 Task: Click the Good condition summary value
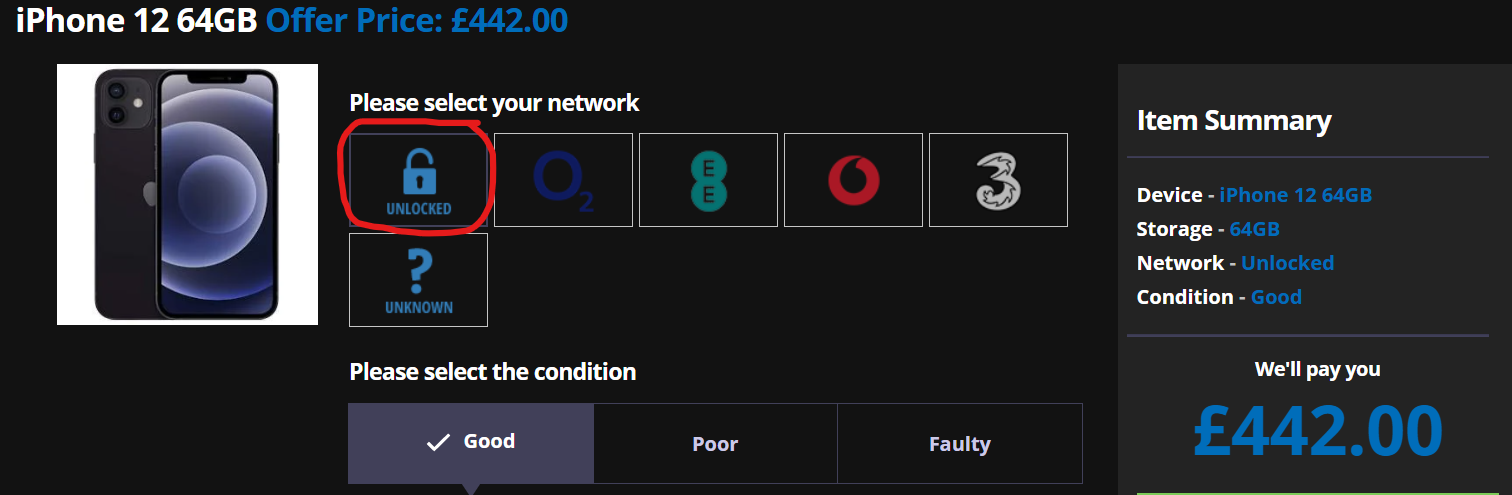(1276, 297)
